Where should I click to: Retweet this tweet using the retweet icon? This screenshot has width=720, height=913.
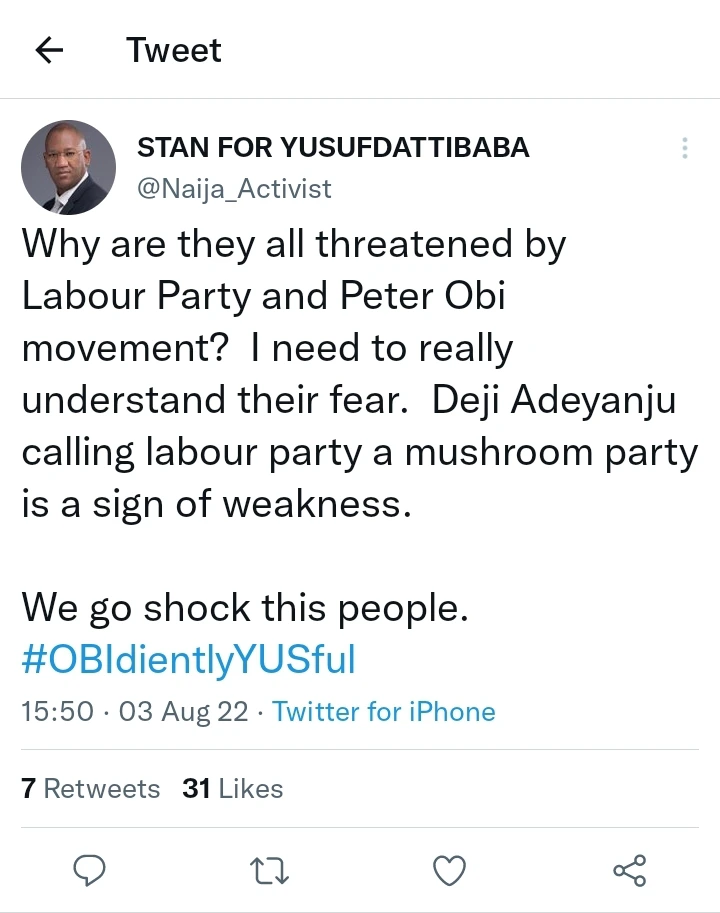pyautogui.click(x=269, y=869)
